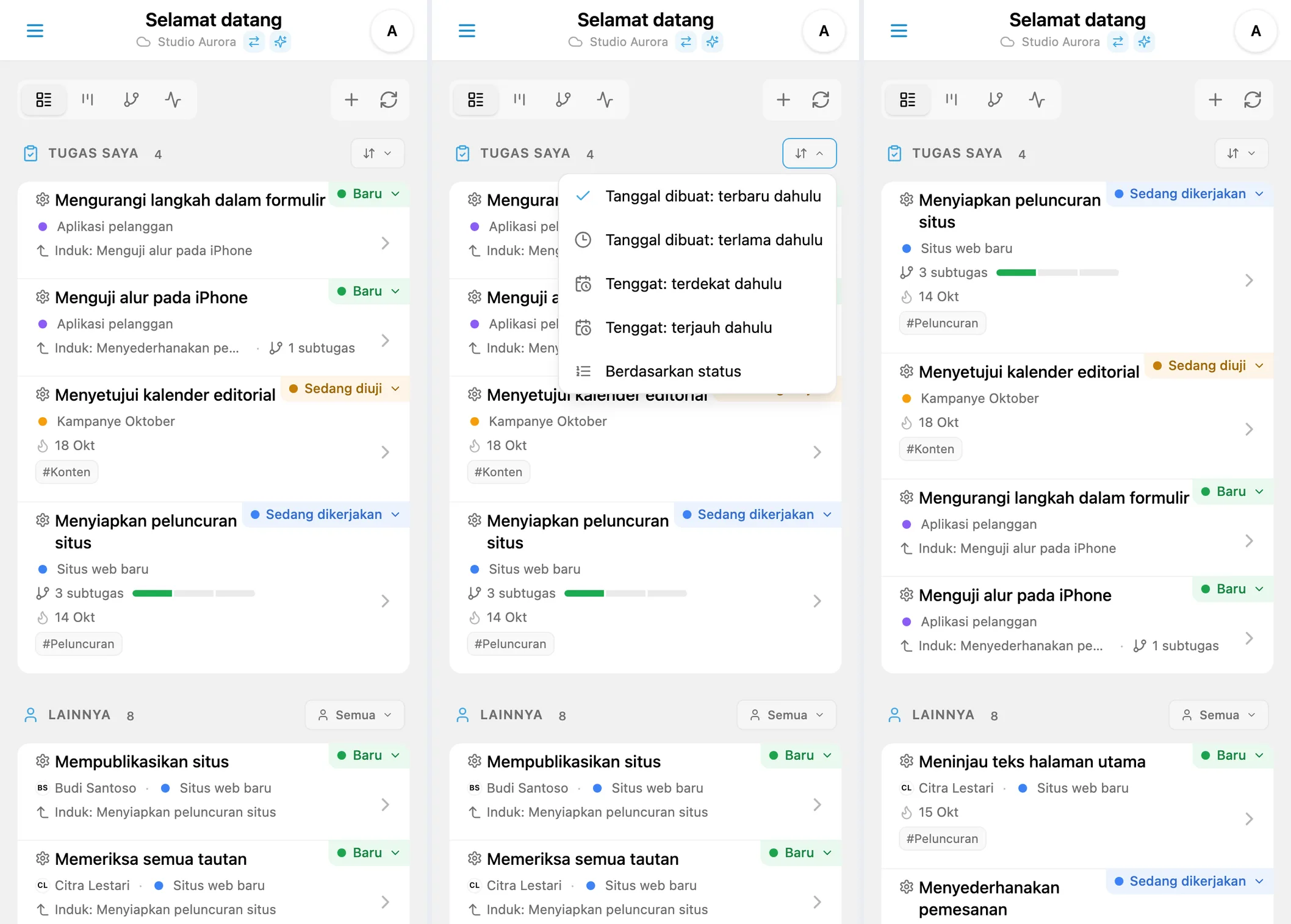Click the subtask progress bar in right panel
This screenshot has height=924, width=1291.
pos(1057,273)
